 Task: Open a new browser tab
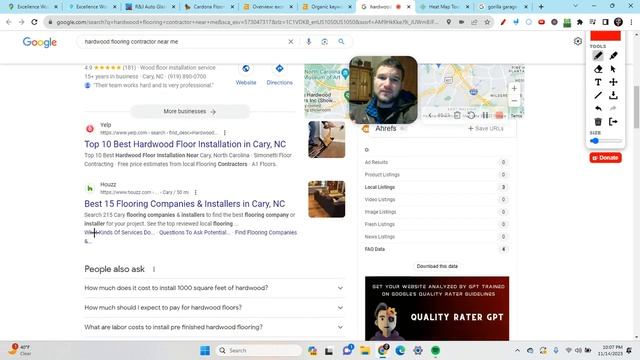click(541, 7)
